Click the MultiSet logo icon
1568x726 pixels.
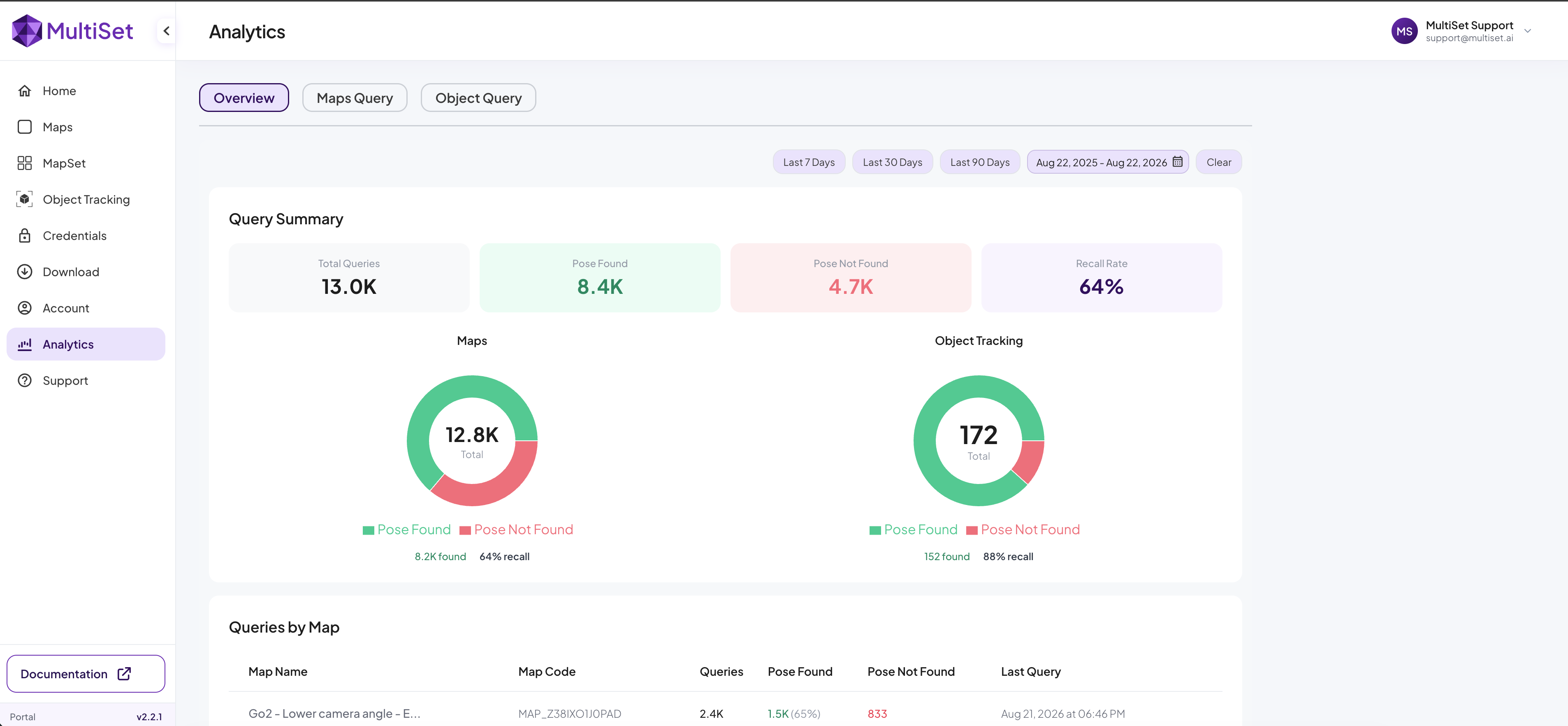click(x=27, y=31)
